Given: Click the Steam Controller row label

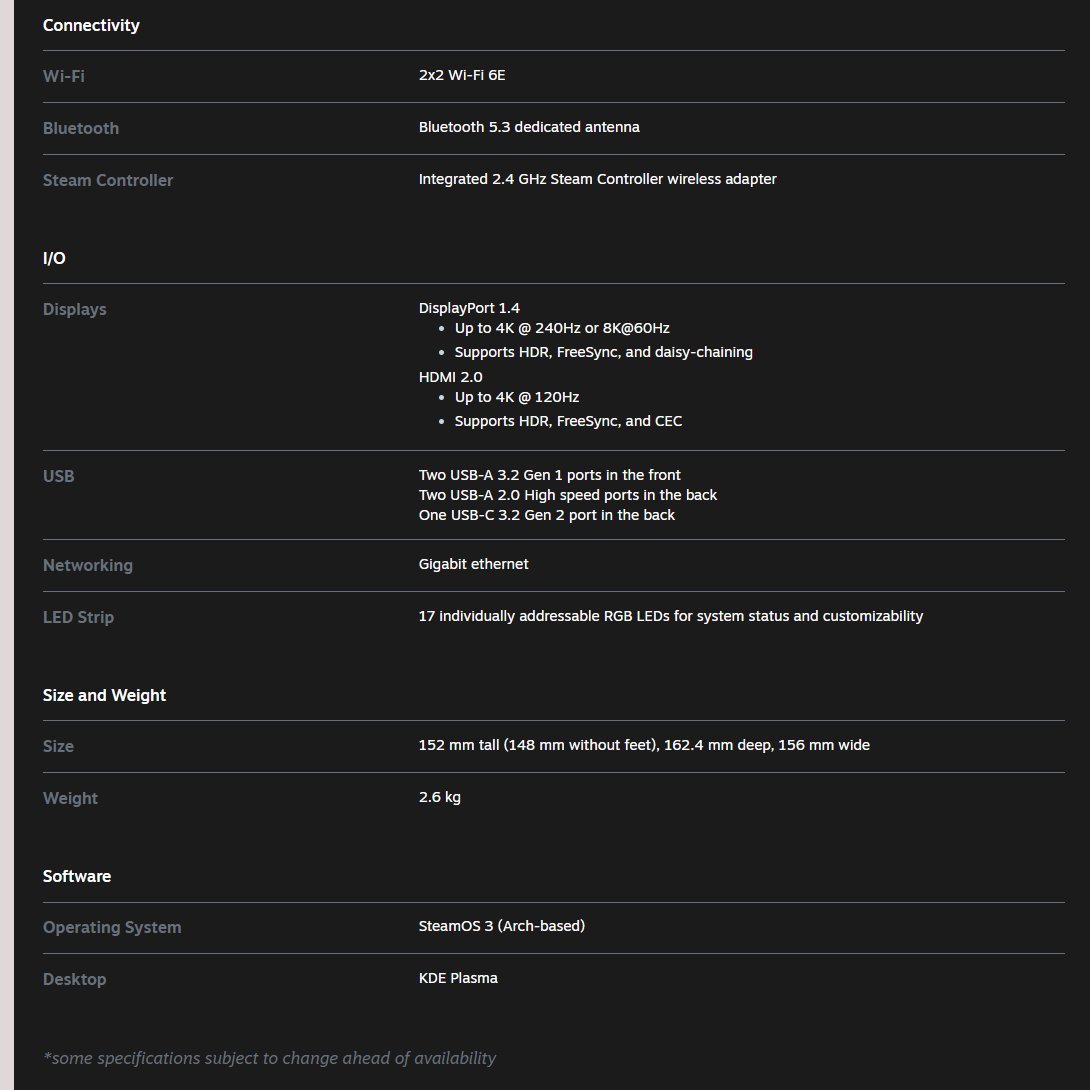Looking at the screenshot, I should tap(108, 180).
